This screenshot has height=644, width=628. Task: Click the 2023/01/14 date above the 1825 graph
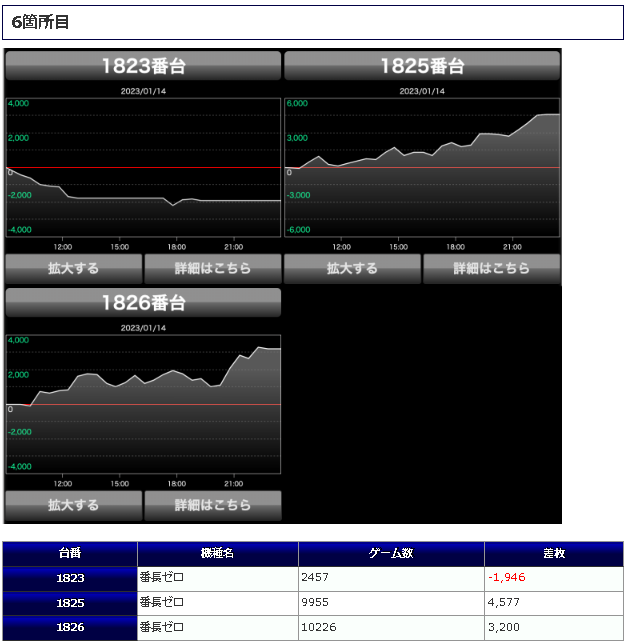422,91
